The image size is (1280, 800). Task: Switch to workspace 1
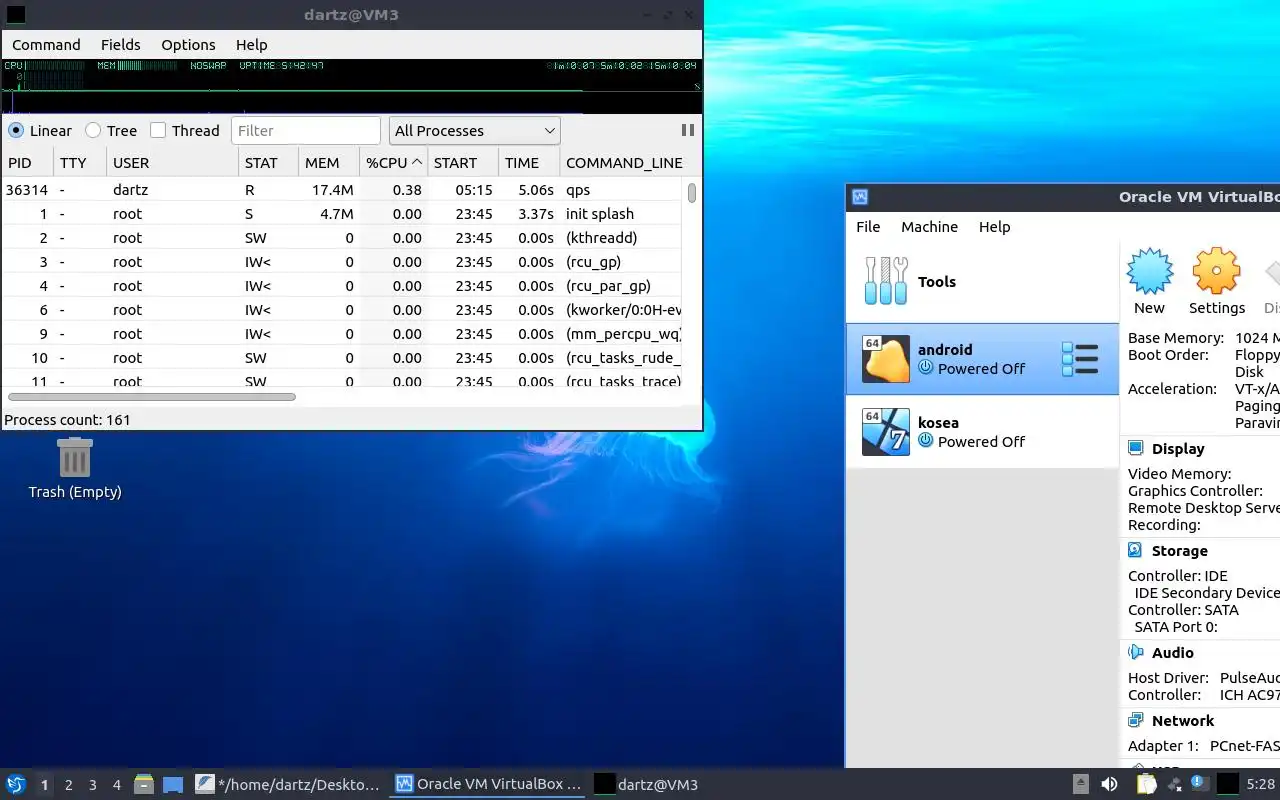44,784
